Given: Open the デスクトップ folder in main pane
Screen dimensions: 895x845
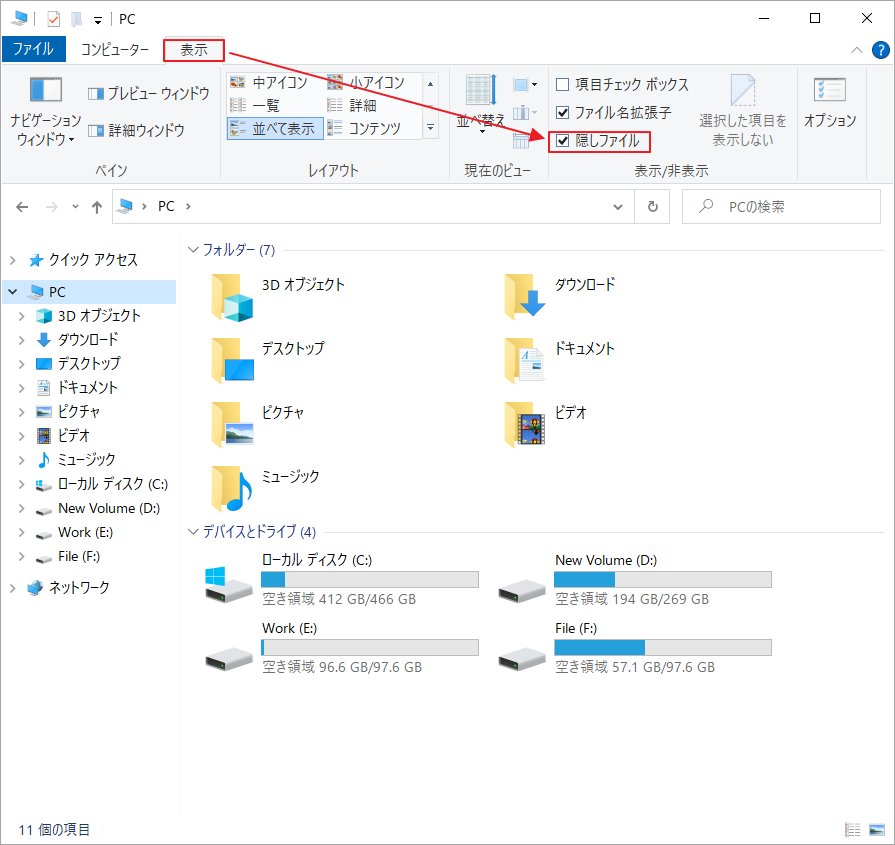Looking at the screenshot, I should tap(268, 361).
